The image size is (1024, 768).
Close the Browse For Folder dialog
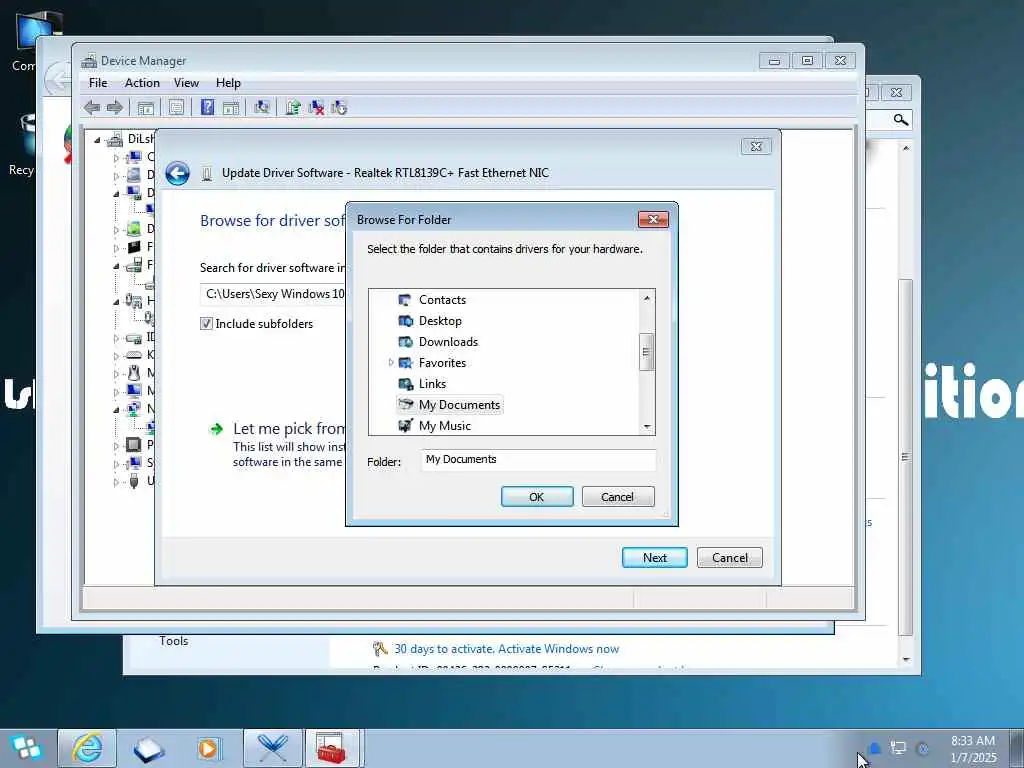(653, 219)
